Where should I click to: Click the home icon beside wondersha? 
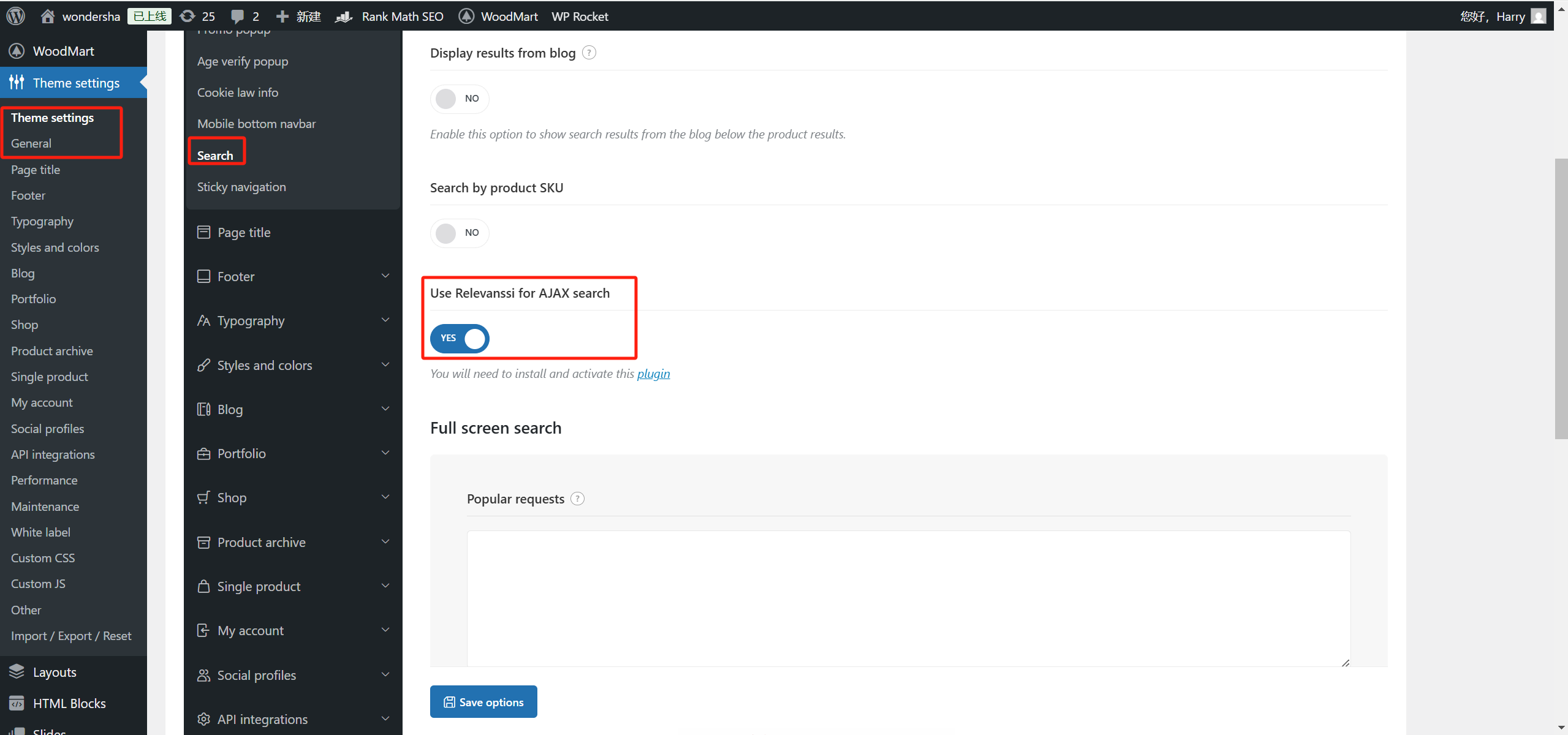(x=47, y=16)
